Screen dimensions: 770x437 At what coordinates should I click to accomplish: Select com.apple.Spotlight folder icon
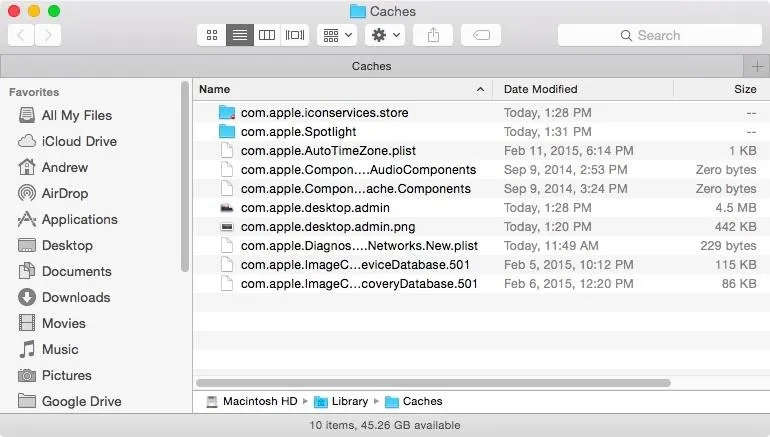(227, 132)
